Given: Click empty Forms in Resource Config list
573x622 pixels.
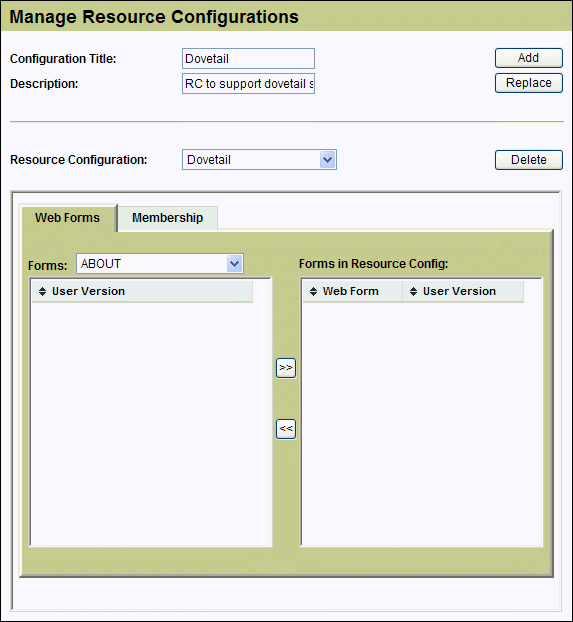Looking at the screenshot, I should [421, 424].
